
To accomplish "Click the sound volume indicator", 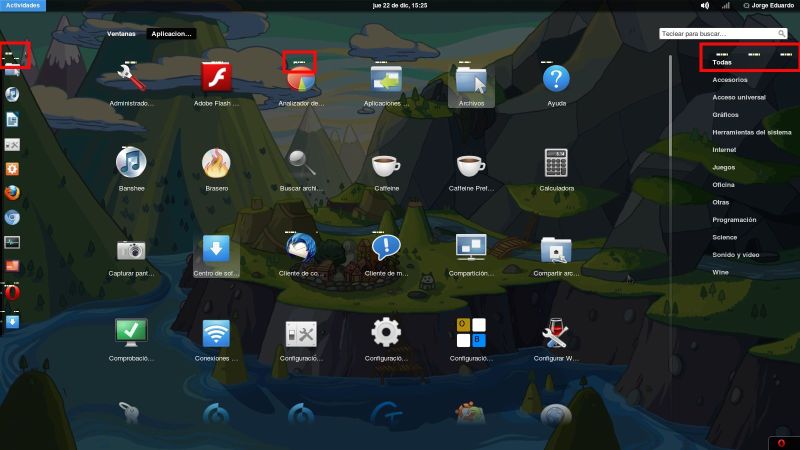I will [705, 5].
